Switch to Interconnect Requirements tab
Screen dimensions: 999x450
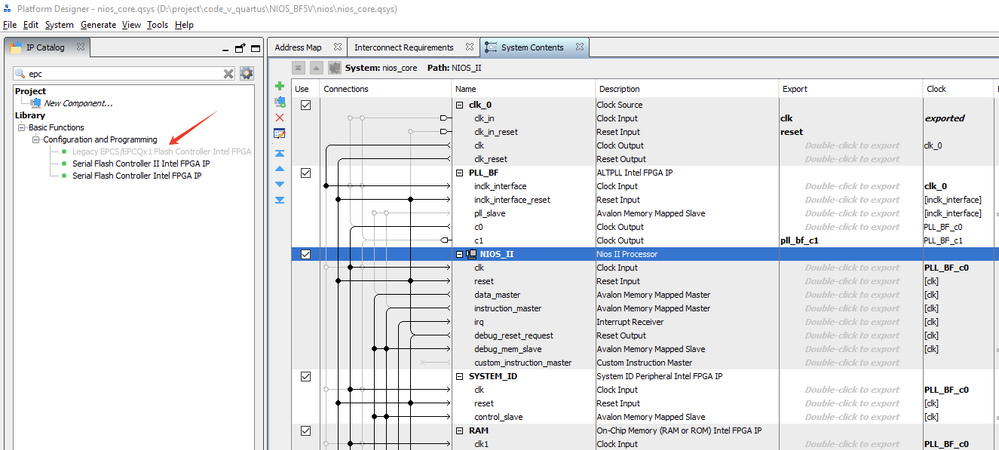tap(403, 47)
